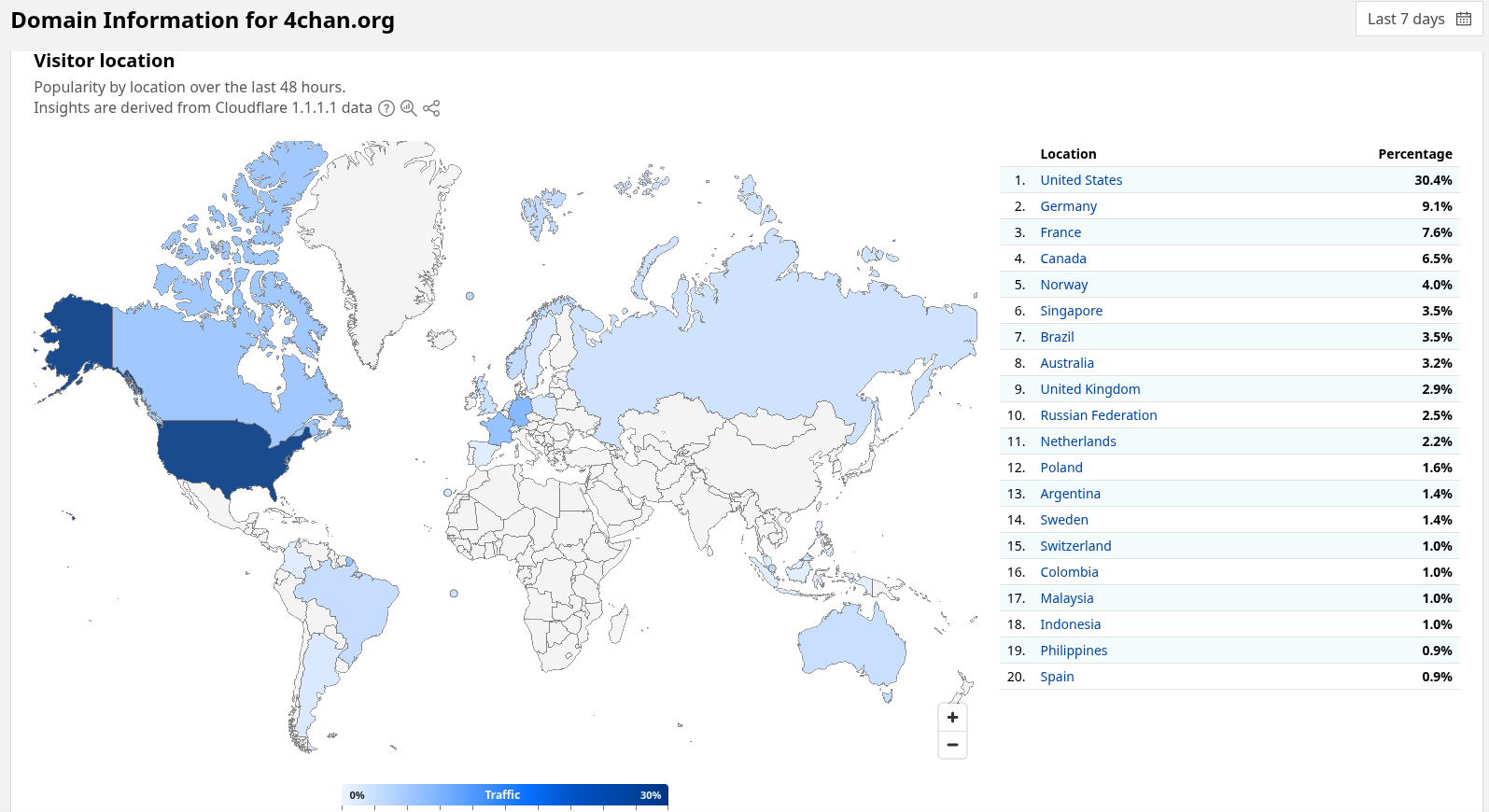
Task: Click the 2.2% value for Netherlands
Action: (1437, 441)
